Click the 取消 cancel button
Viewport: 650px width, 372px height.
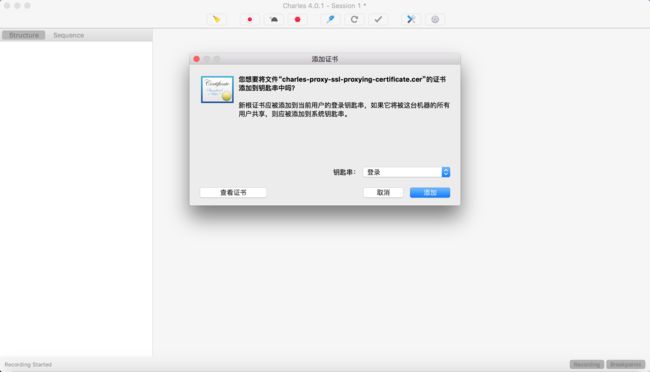pyautogui.click(x=383, y=192)
